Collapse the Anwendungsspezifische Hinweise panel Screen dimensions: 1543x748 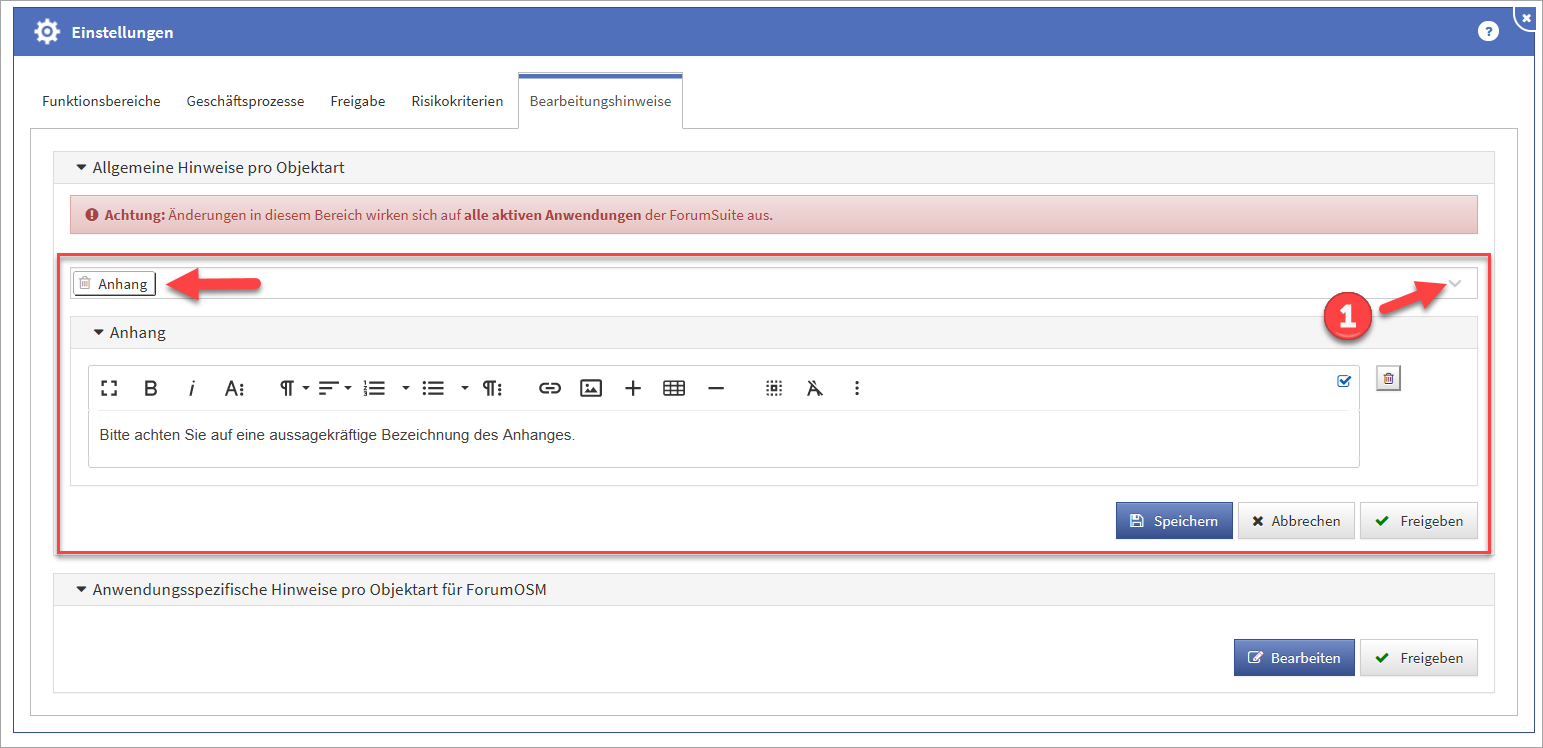pos(82,590)
